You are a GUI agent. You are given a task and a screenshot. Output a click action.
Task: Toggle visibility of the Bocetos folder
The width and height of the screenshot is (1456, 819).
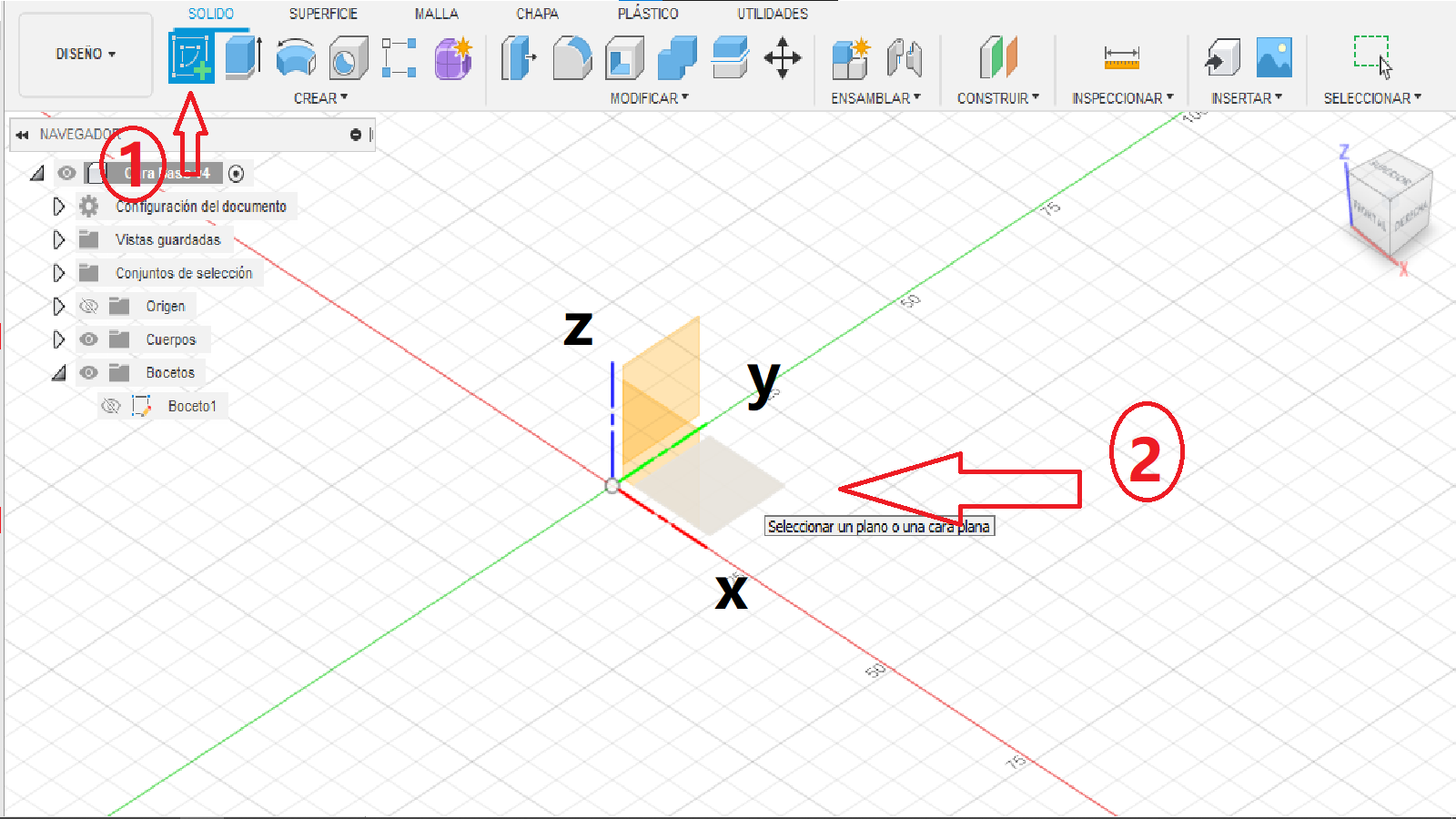point(88,372)
